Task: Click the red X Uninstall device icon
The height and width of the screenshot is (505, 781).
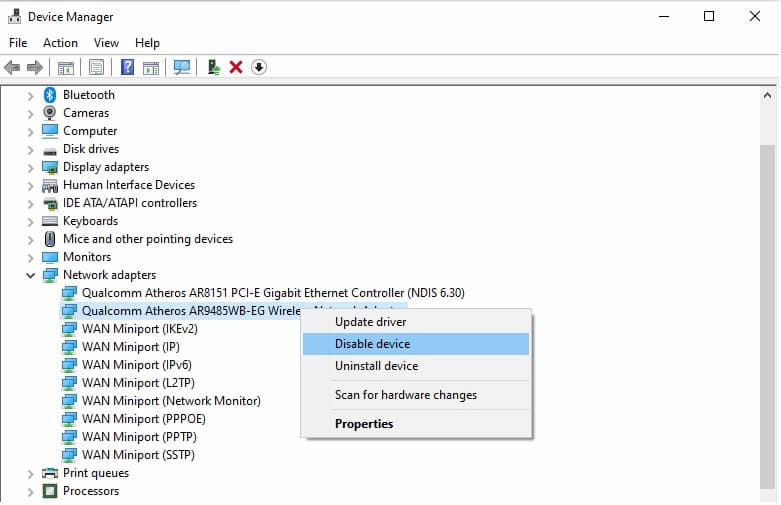Action: click(236, 67)
